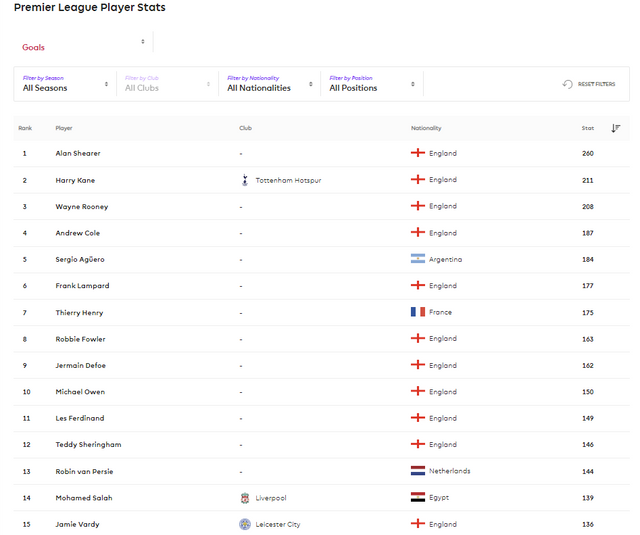The width and height of the screenshot is (640, 535).
Task: Expand the Filter by Season dropdown
Action: [65, 84]
